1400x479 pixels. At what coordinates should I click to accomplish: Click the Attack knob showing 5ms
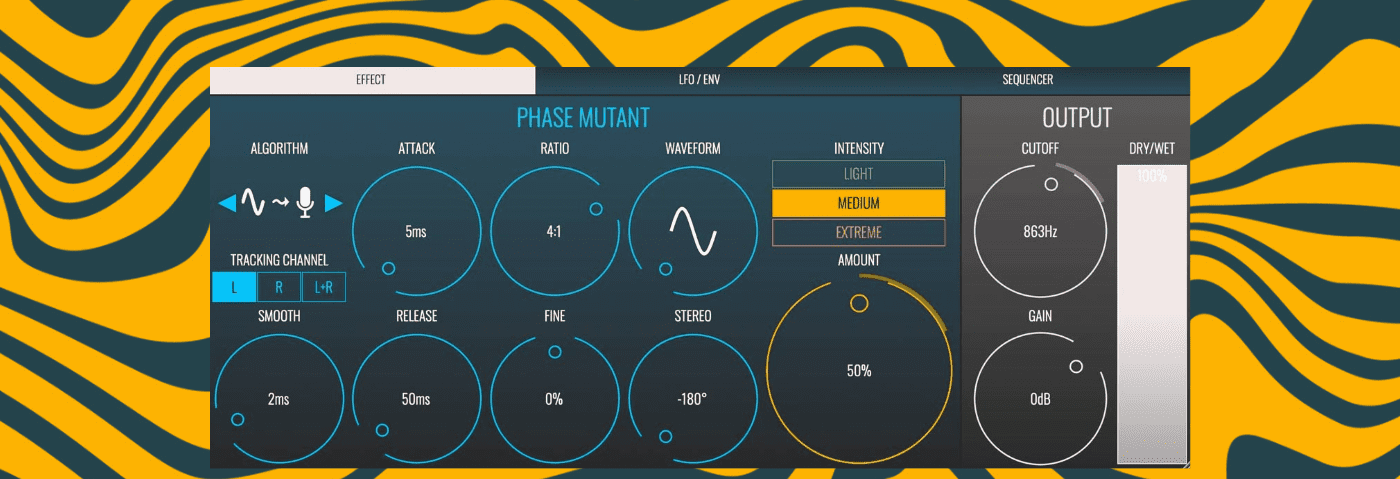[x=417, y=231]
